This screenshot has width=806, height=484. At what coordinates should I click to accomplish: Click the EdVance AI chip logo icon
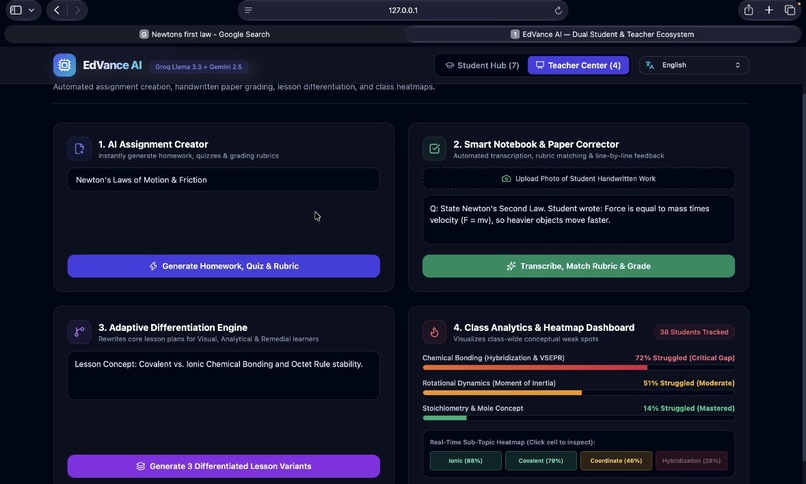click(x=64, y=65)
